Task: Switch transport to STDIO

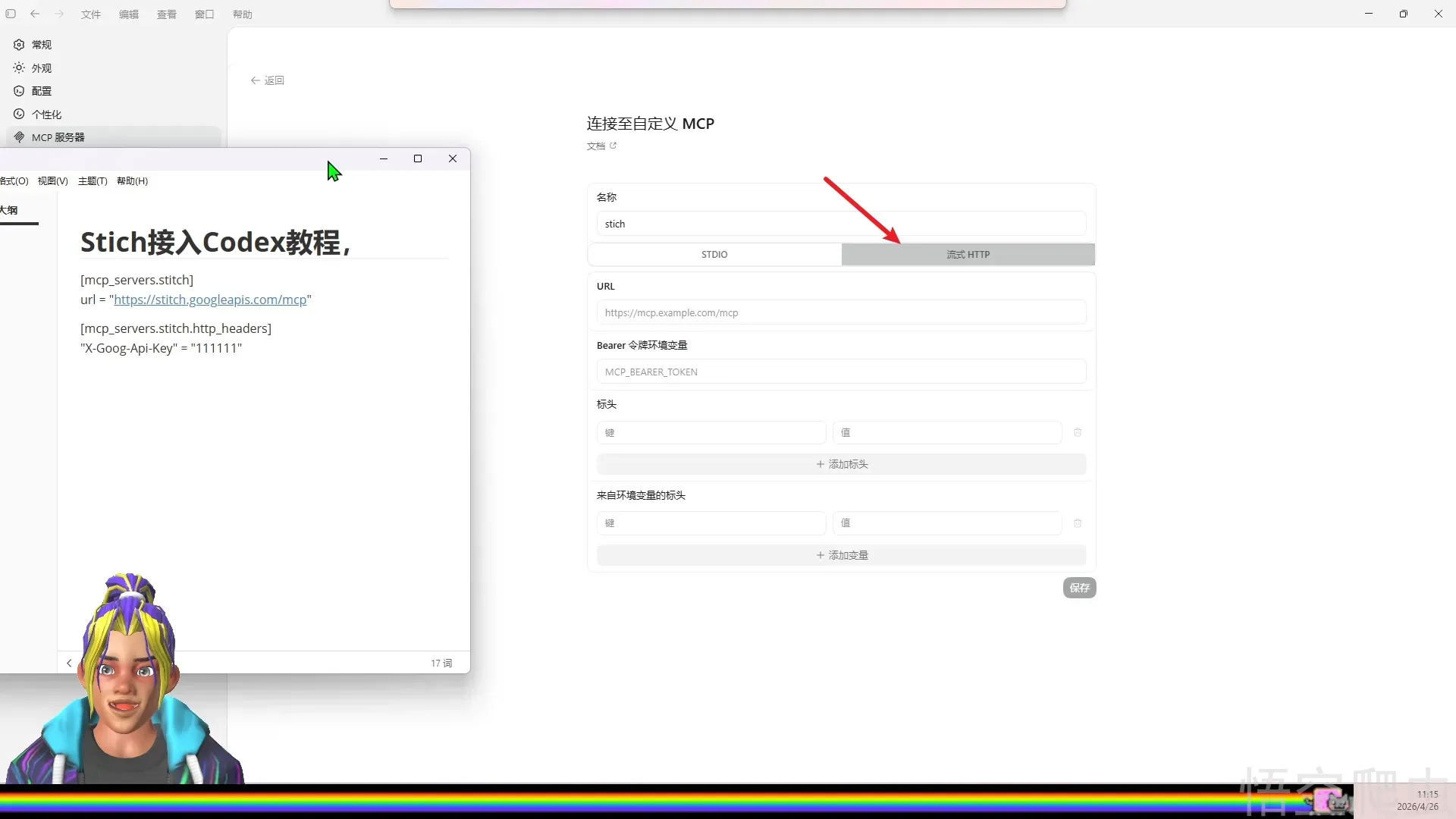Action: tap(714, 255)
